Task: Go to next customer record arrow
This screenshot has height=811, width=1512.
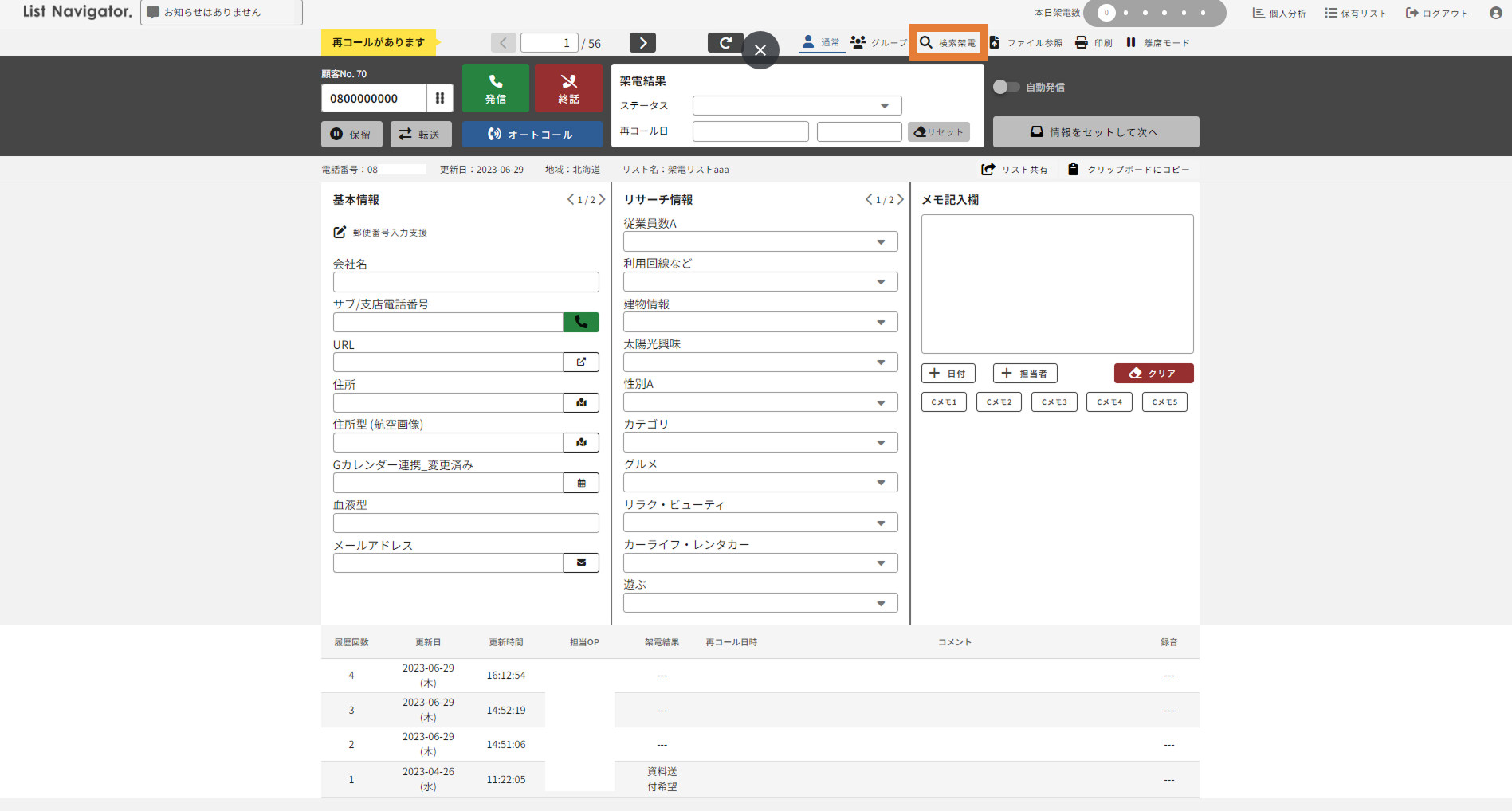Action: [x=642, y=43]
